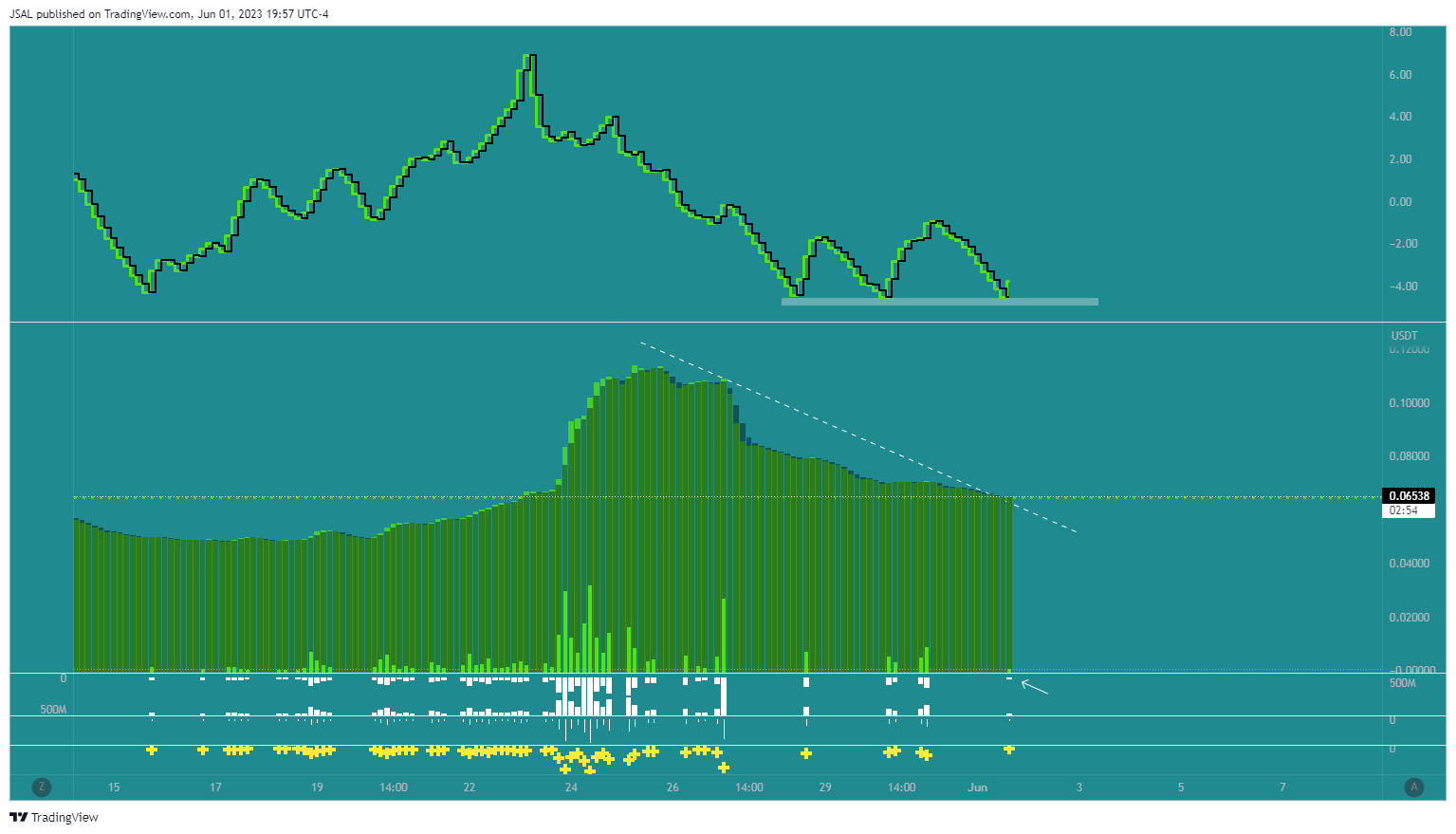Click date label 19 on time axis

317,788
